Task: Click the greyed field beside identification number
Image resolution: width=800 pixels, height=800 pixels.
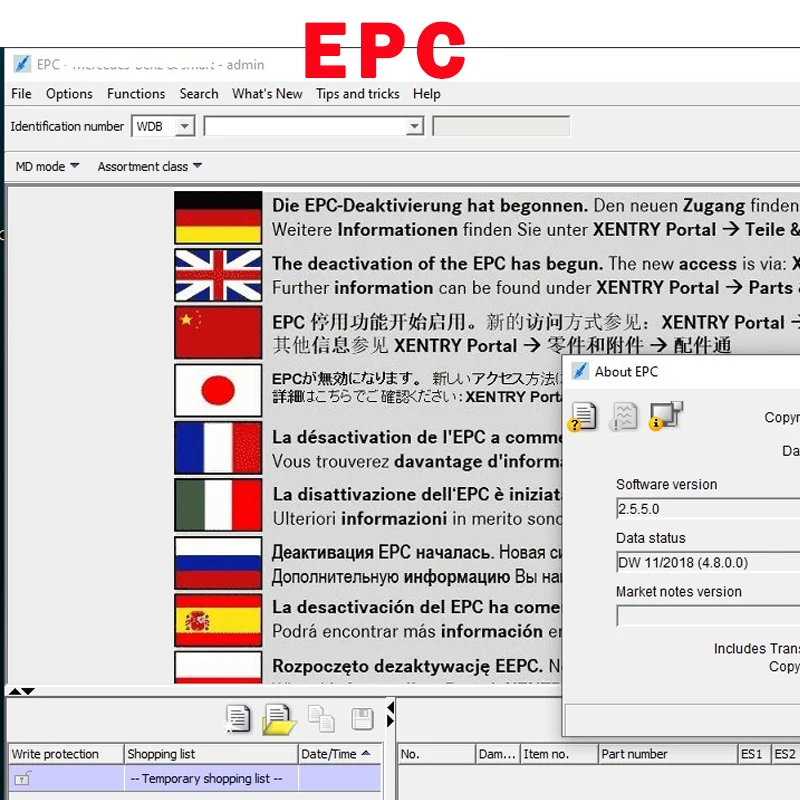Action: coord(501,126)
